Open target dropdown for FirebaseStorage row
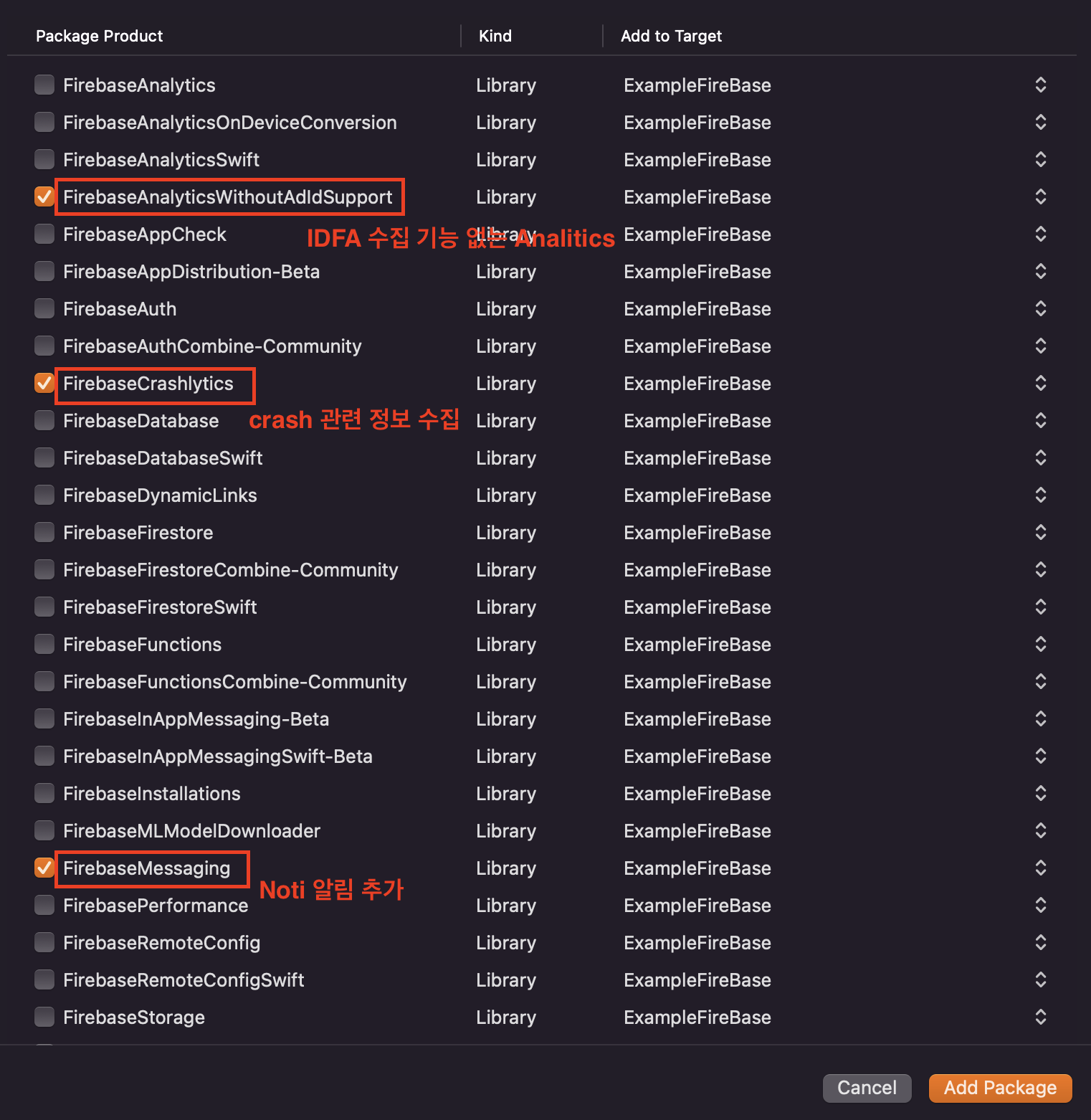 coord(1041,1017)
